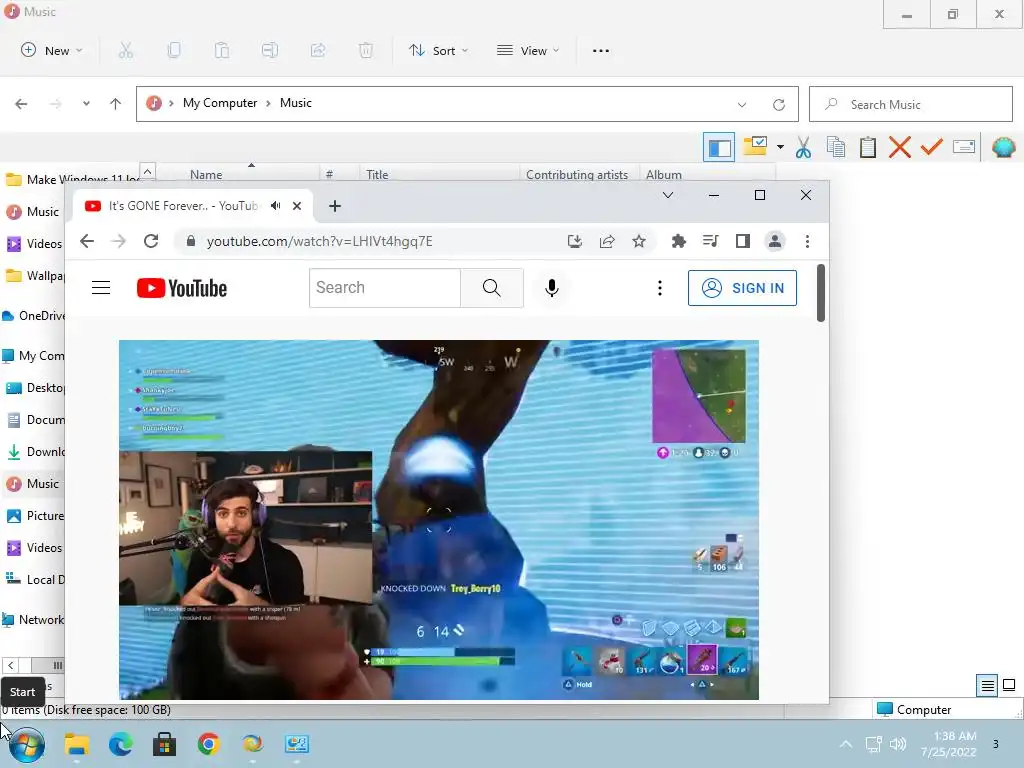Go up one folder level in Explorer
This screenshot has width=1024, height=768.
[x=116, y=104]
